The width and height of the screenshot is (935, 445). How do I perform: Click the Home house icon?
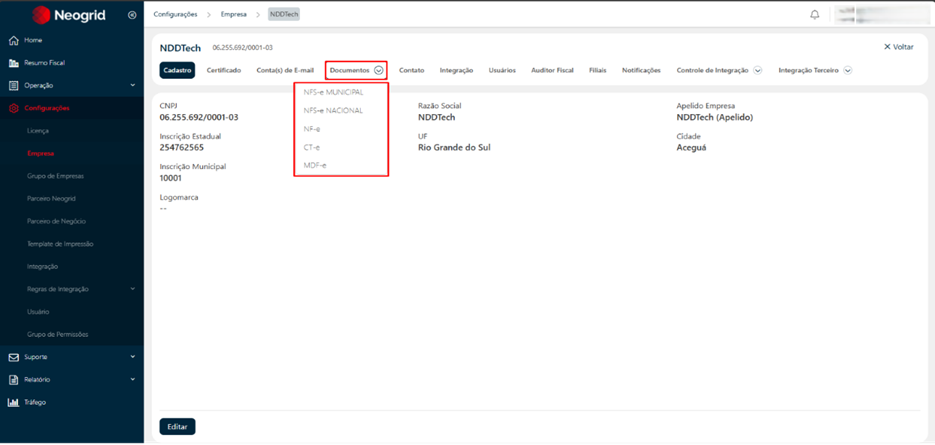[14, 40]
